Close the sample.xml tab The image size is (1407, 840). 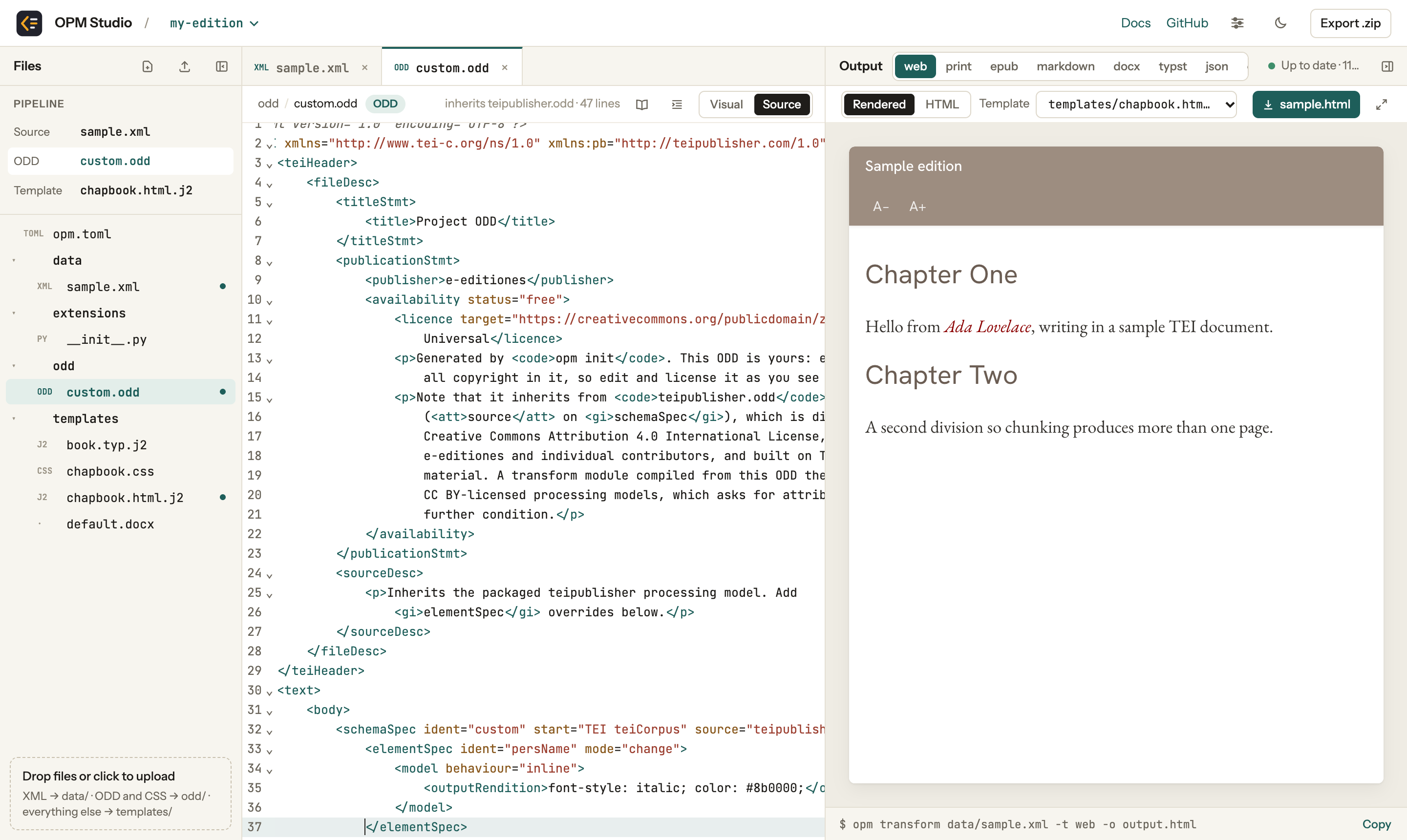[x=364, y=67]
